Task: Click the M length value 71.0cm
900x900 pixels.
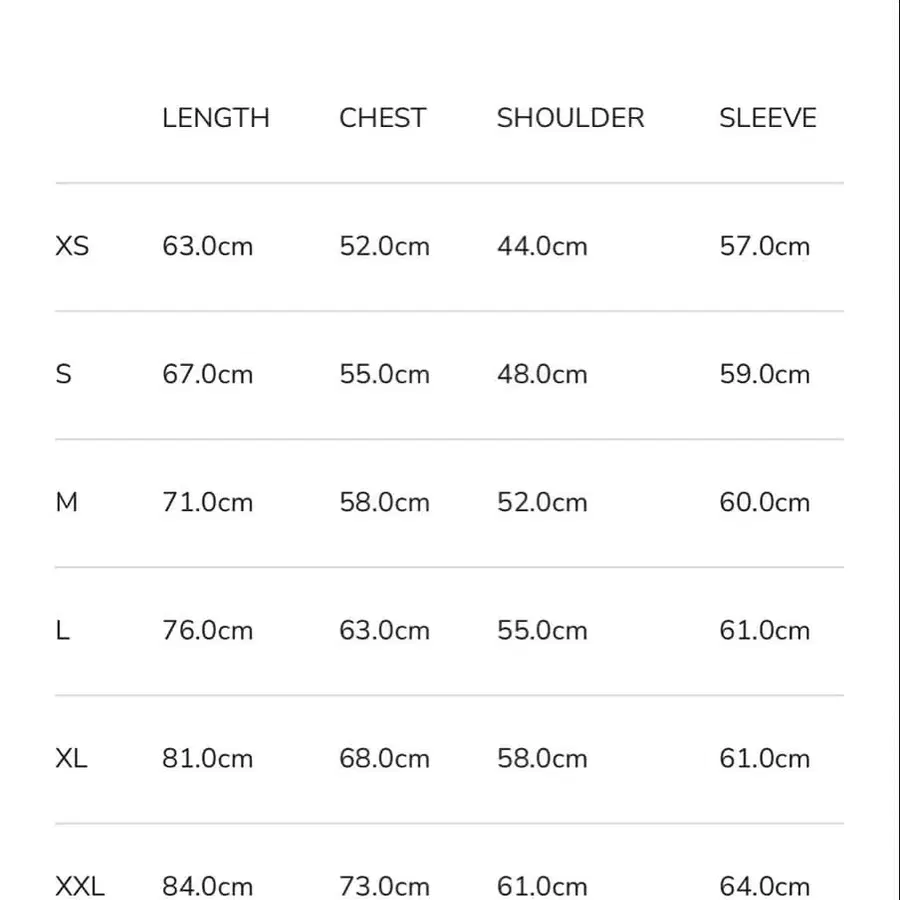Action: click(x=207, y=502)
